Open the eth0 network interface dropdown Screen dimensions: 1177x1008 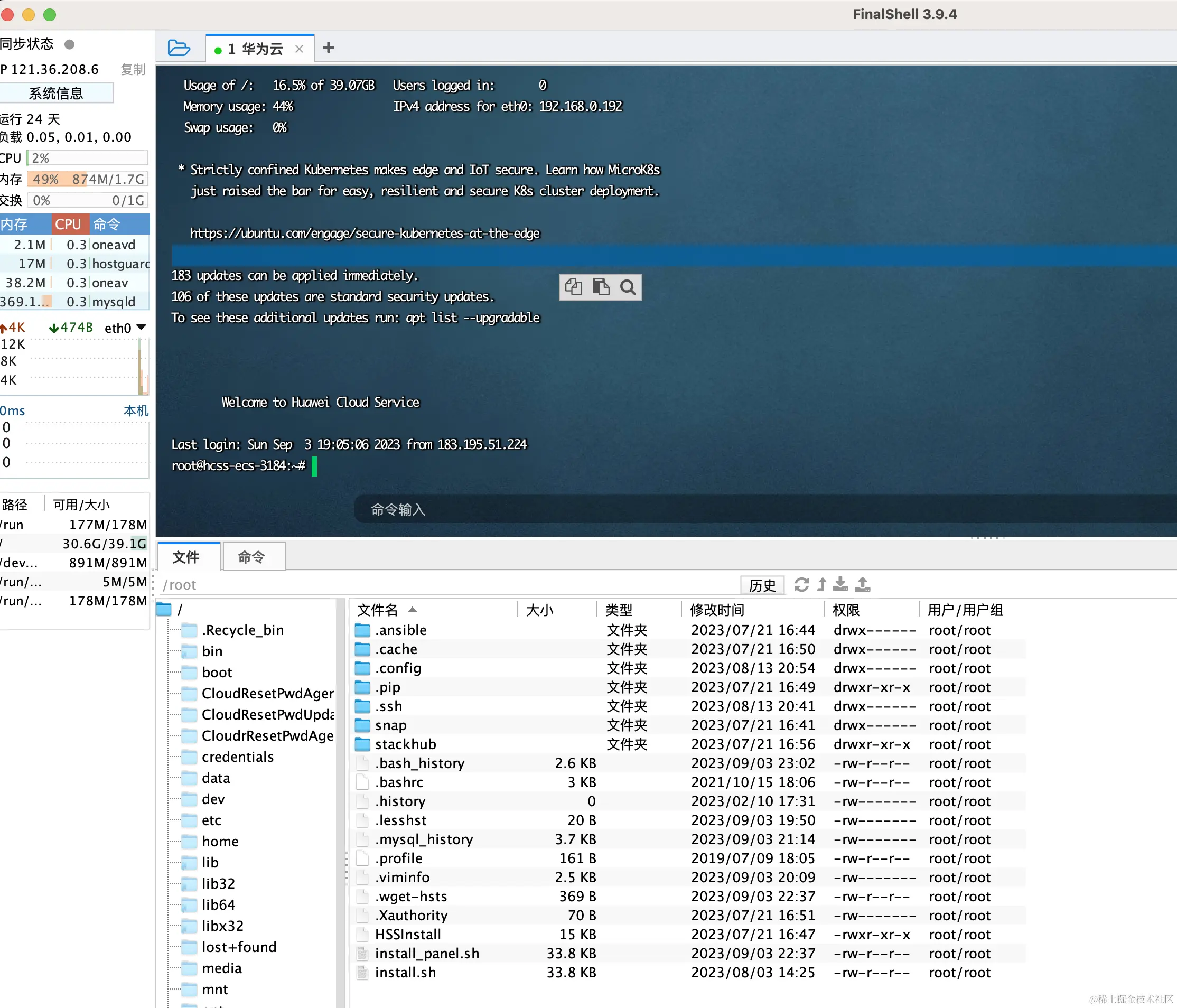(x=142, y=328)
